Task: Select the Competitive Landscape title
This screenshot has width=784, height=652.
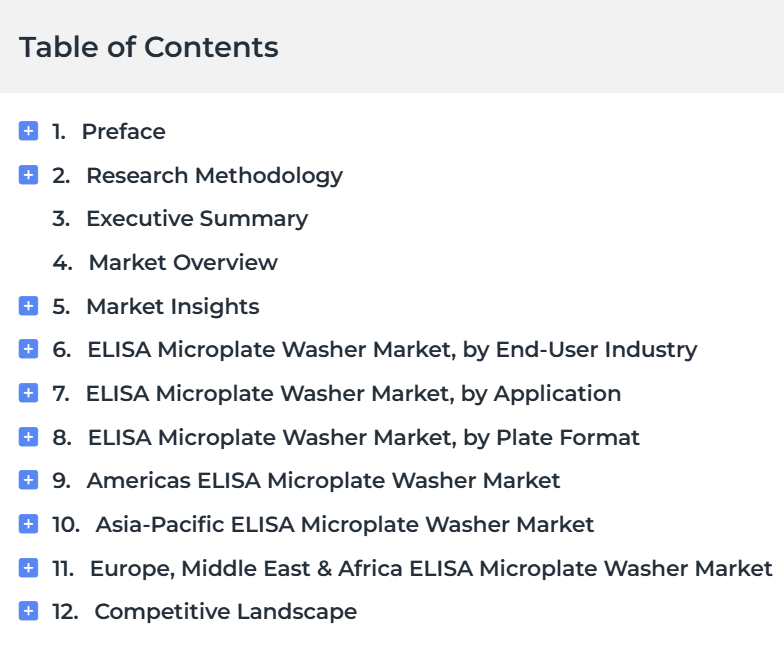Action: [226, 612]
